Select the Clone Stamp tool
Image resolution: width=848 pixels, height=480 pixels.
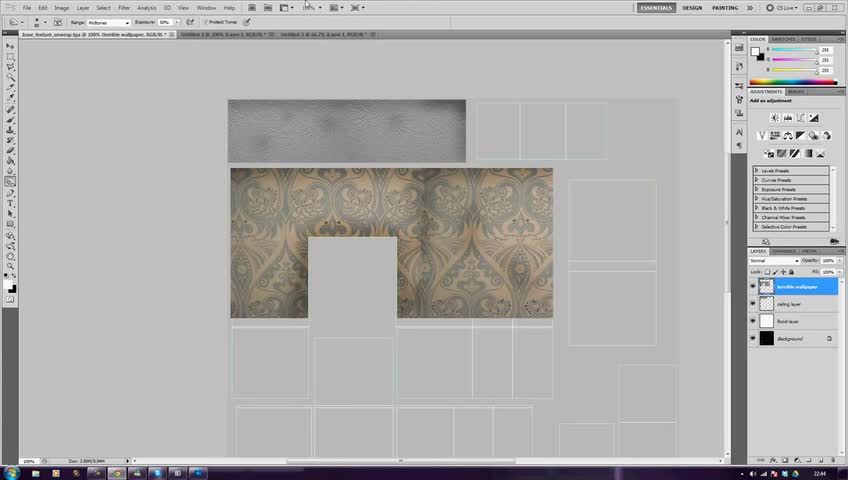[10, 130]
